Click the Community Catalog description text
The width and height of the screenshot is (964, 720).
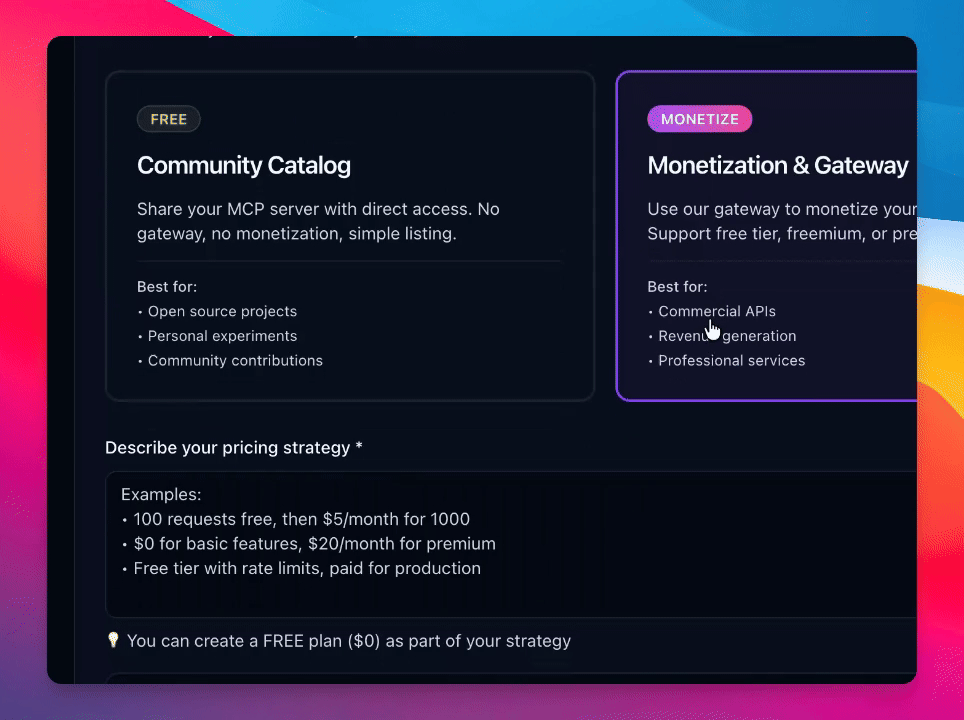(x=318, y=221)
